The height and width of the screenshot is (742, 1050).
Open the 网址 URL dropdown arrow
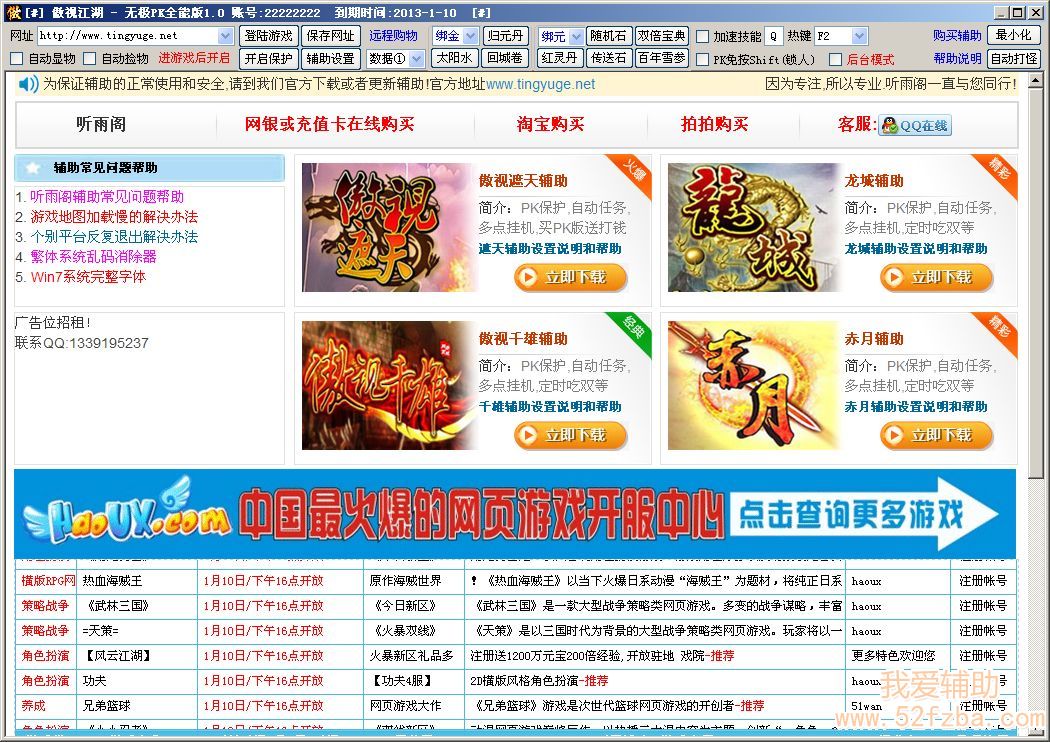point(226,35)
